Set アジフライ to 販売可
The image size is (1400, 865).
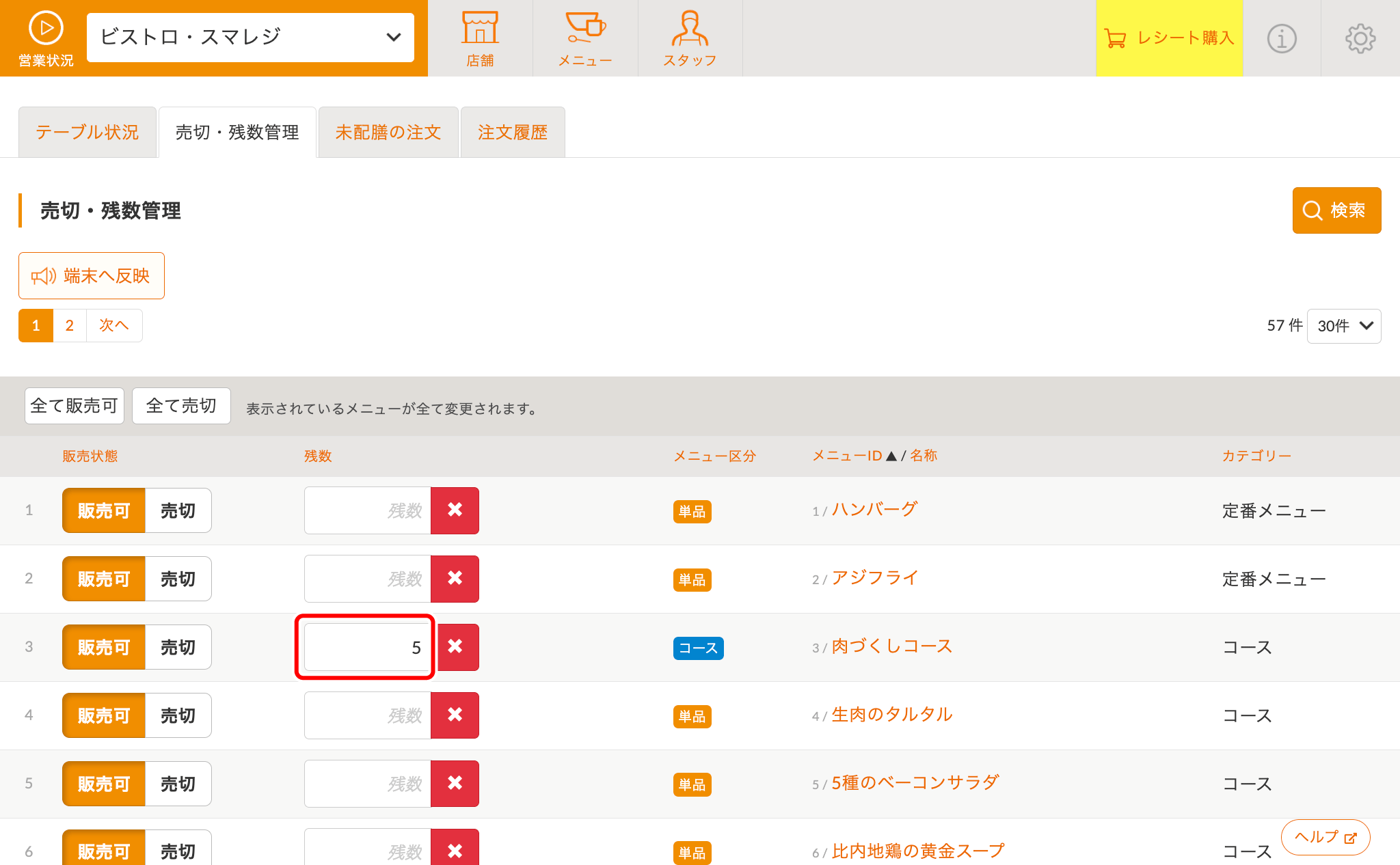pyautogui.click(x=104, y=579)
